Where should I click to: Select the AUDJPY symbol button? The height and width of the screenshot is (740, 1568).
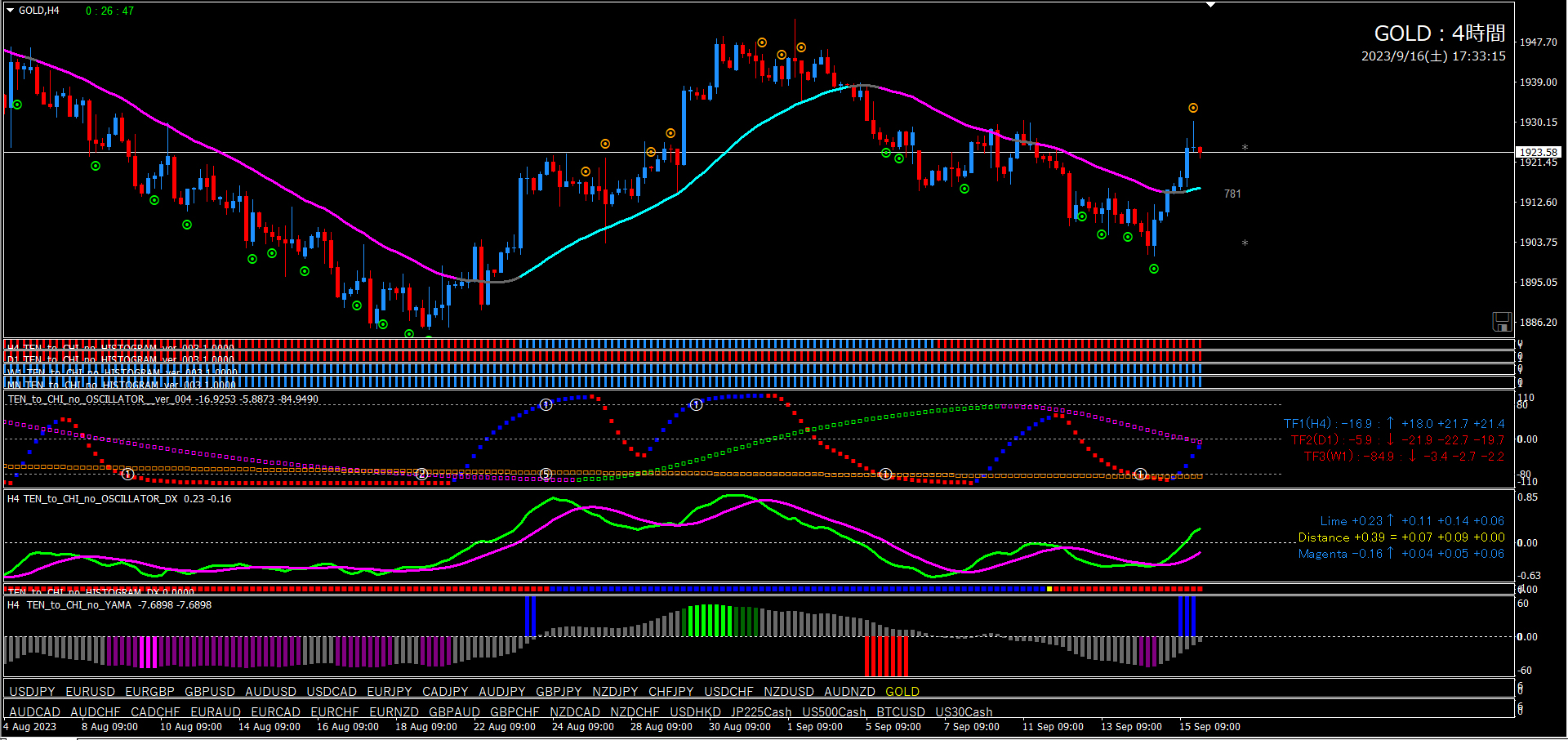pos(502,692)
